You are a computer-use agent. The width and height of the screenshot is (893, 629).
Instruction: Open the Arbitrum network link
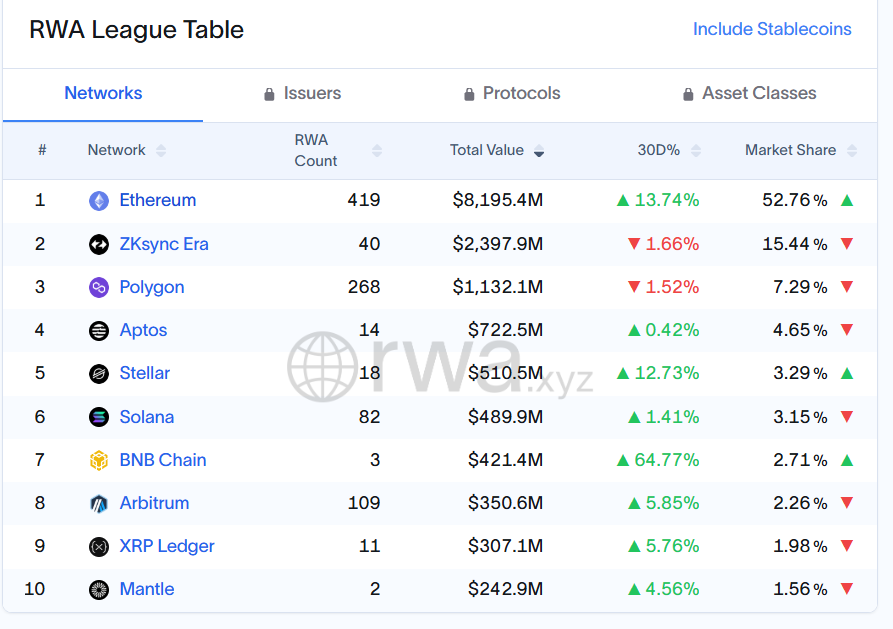(154, 503)
